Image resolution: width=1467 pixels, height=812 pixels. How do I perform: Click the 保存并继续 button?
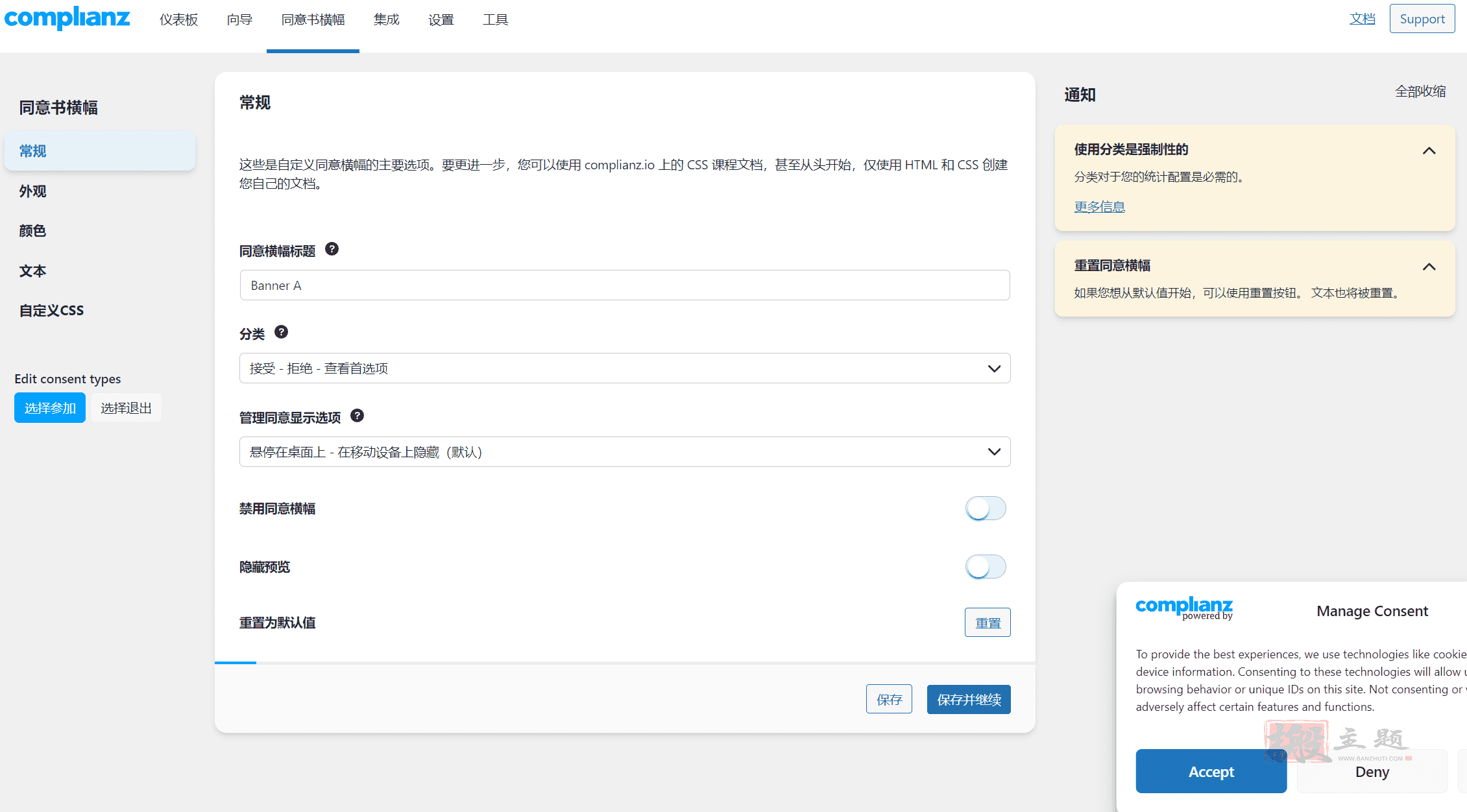[969, 699]
